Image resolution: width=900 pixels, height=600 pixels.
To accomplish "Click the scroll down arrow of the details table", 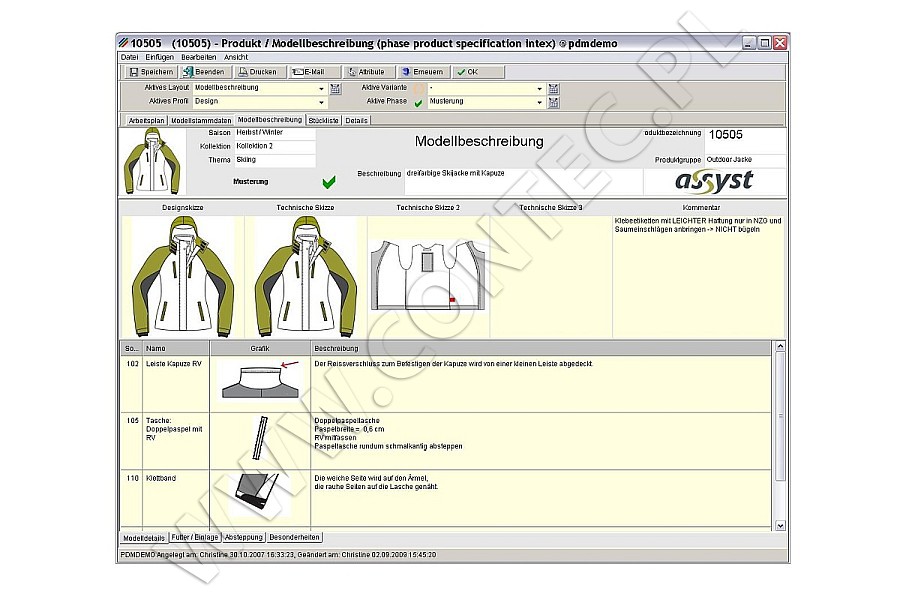I will [x=780, y=525].
